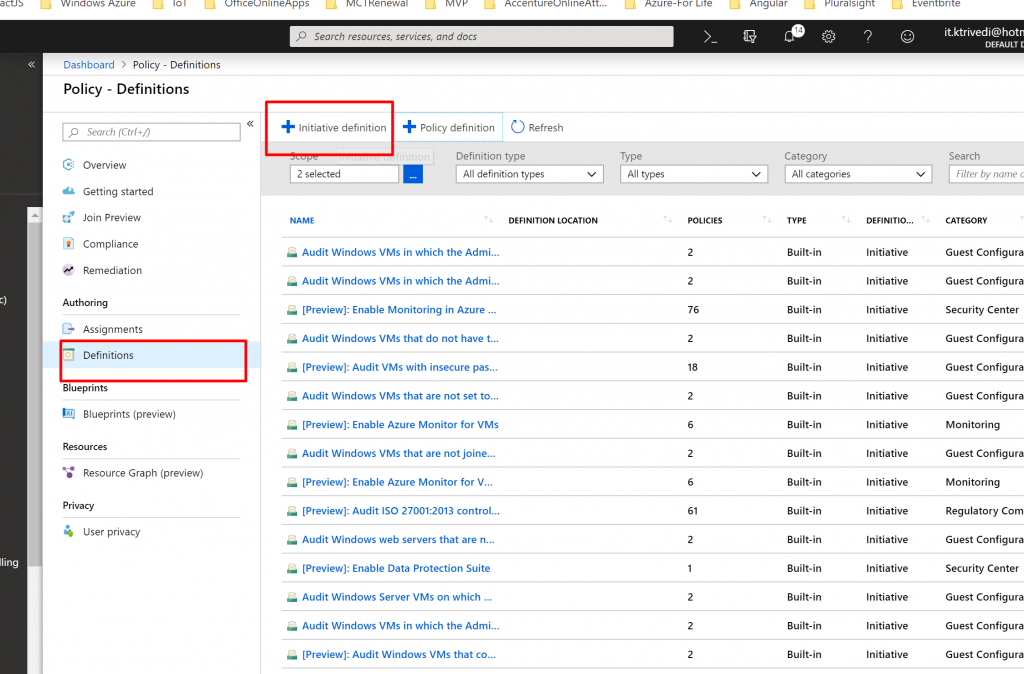1024x674 pixels.
Task: Click the Dashboard breadcrumb link
Action: point(89,65)
